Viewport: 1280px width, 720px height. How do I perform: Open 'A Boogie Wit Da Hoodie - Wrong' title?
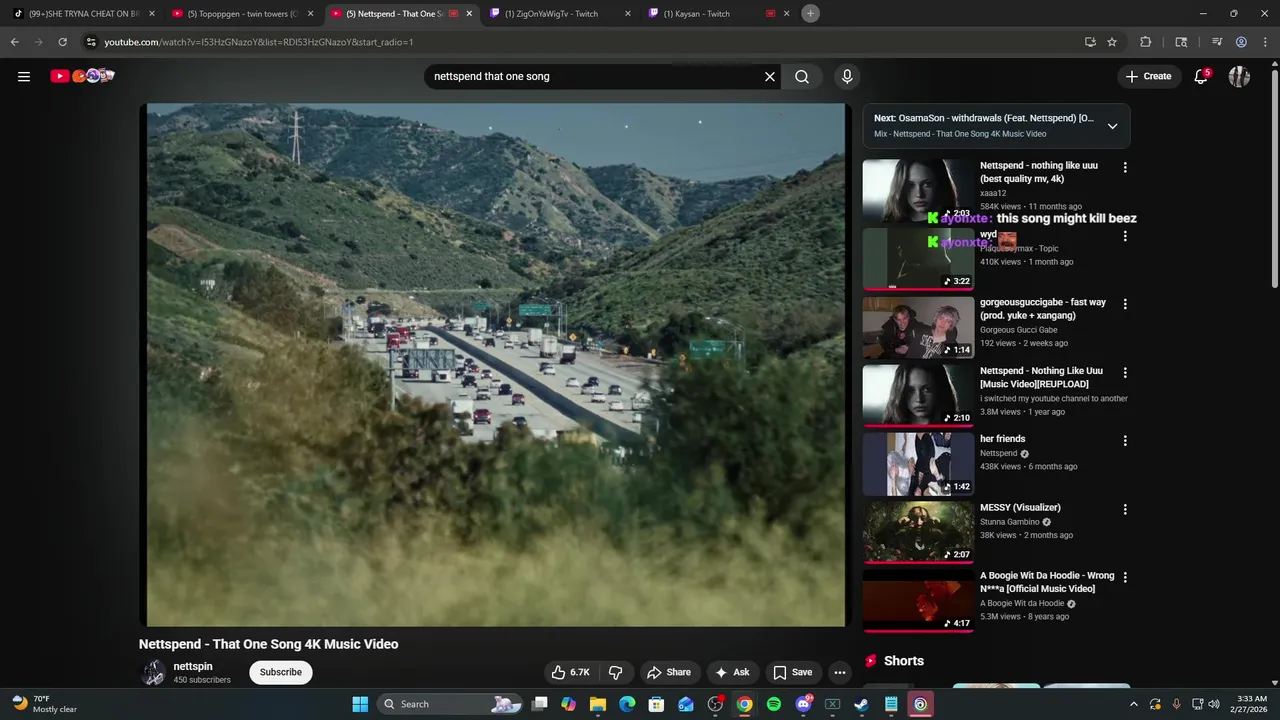coord(1047,582)
